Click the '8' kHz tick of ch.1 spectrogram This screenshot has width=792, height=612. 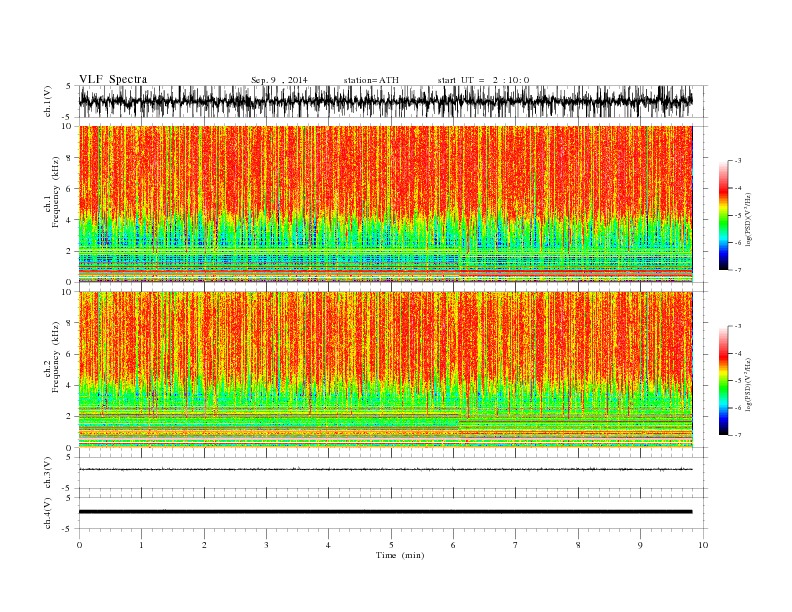pos(70,158)
